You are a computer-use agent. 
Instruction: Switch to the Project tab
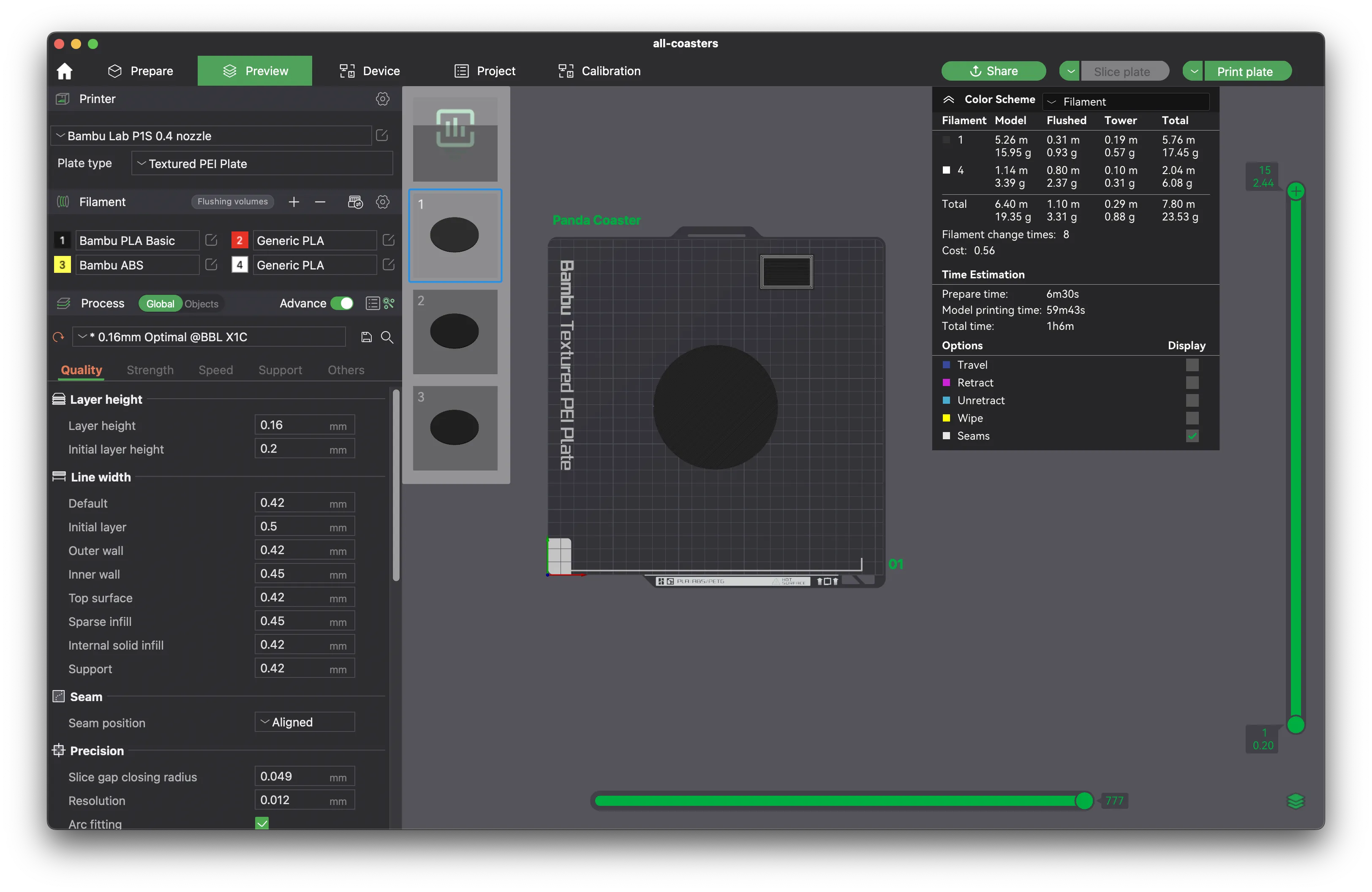485,71
